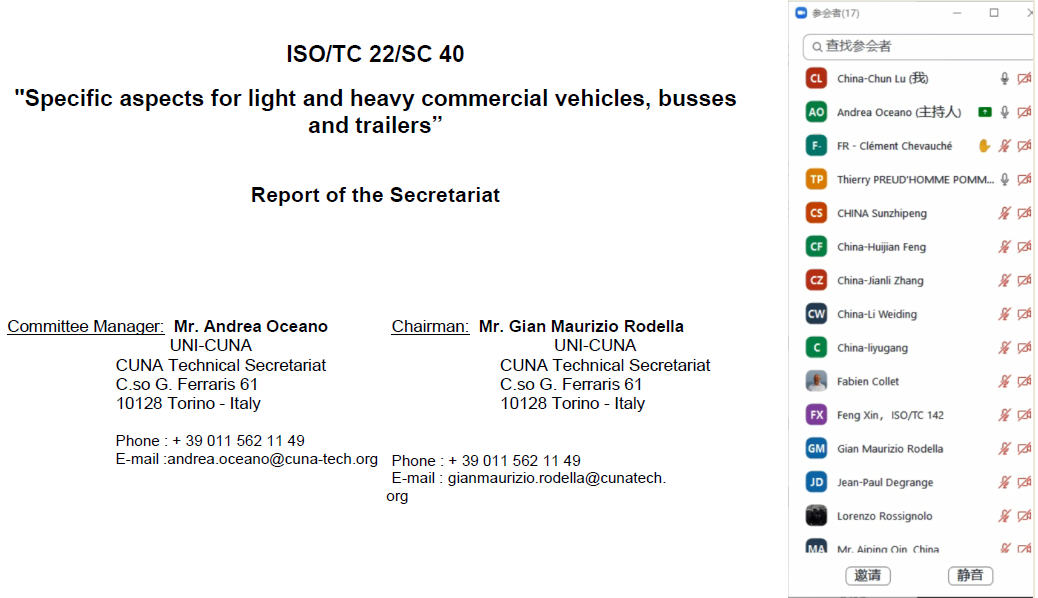Toggle Thierry PREUD'HOMME's microphone status
Image resolution: width=1038 pixels, height=598 pixels.
click(1005, 180)
